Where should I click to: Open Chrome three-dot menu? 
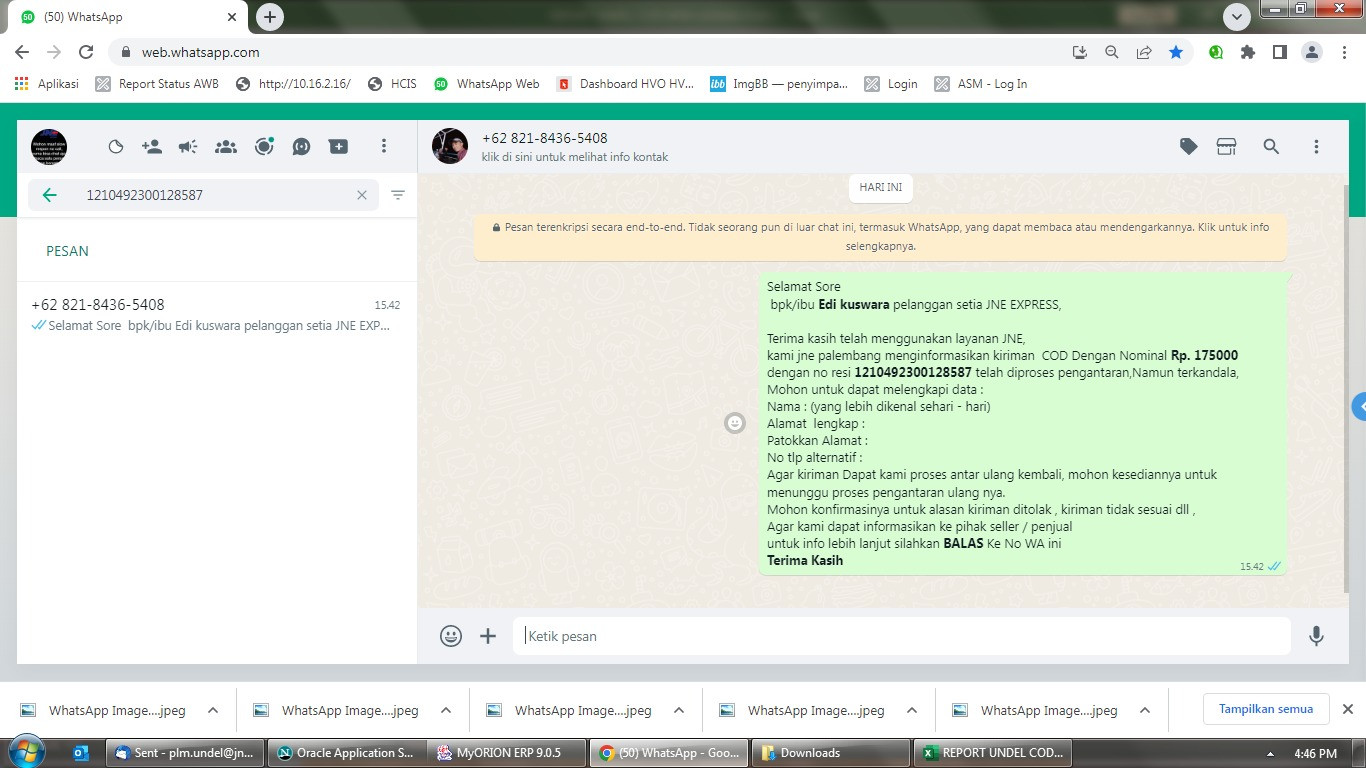click(1343, 52)
